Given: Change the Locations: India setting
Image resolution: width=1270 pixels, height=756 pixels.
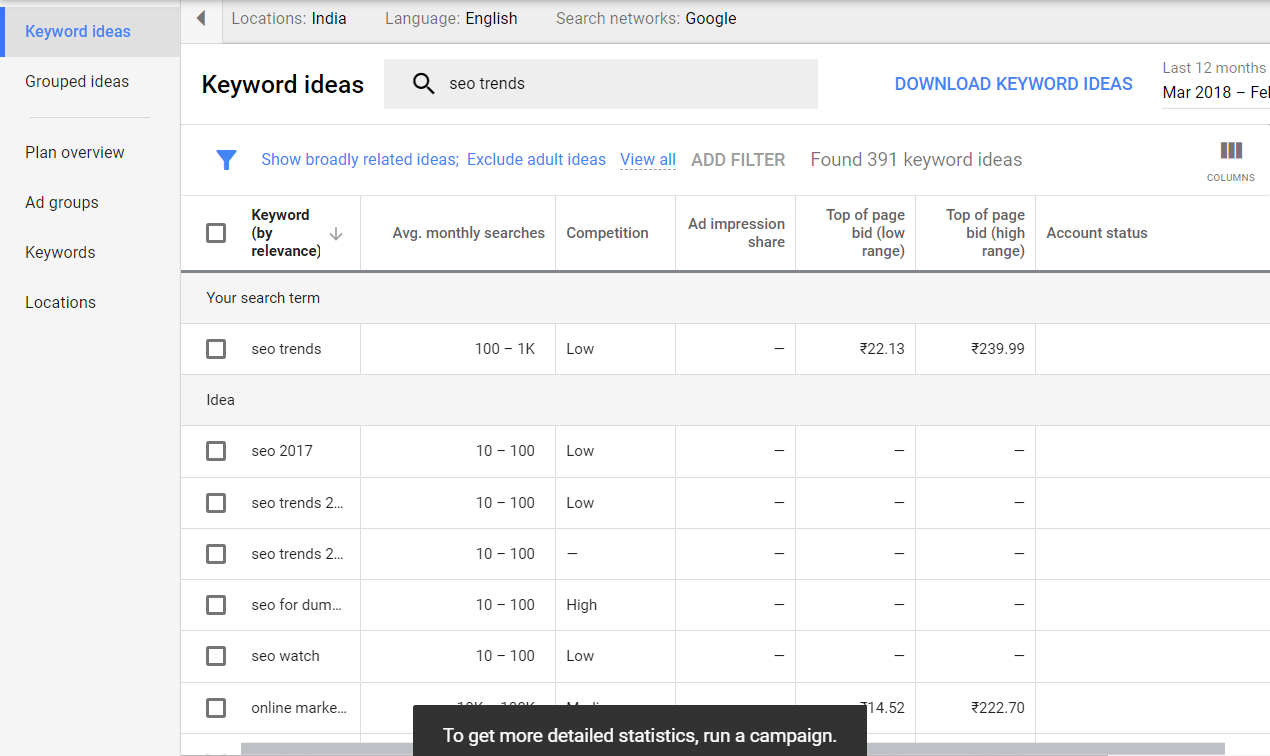Looking at the screenshot, I should pos(289,19).
